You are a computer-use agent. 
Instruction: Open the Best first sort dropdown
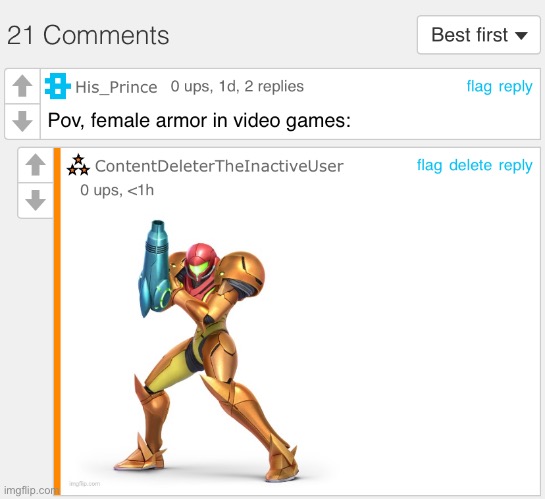tap(479, 35)
